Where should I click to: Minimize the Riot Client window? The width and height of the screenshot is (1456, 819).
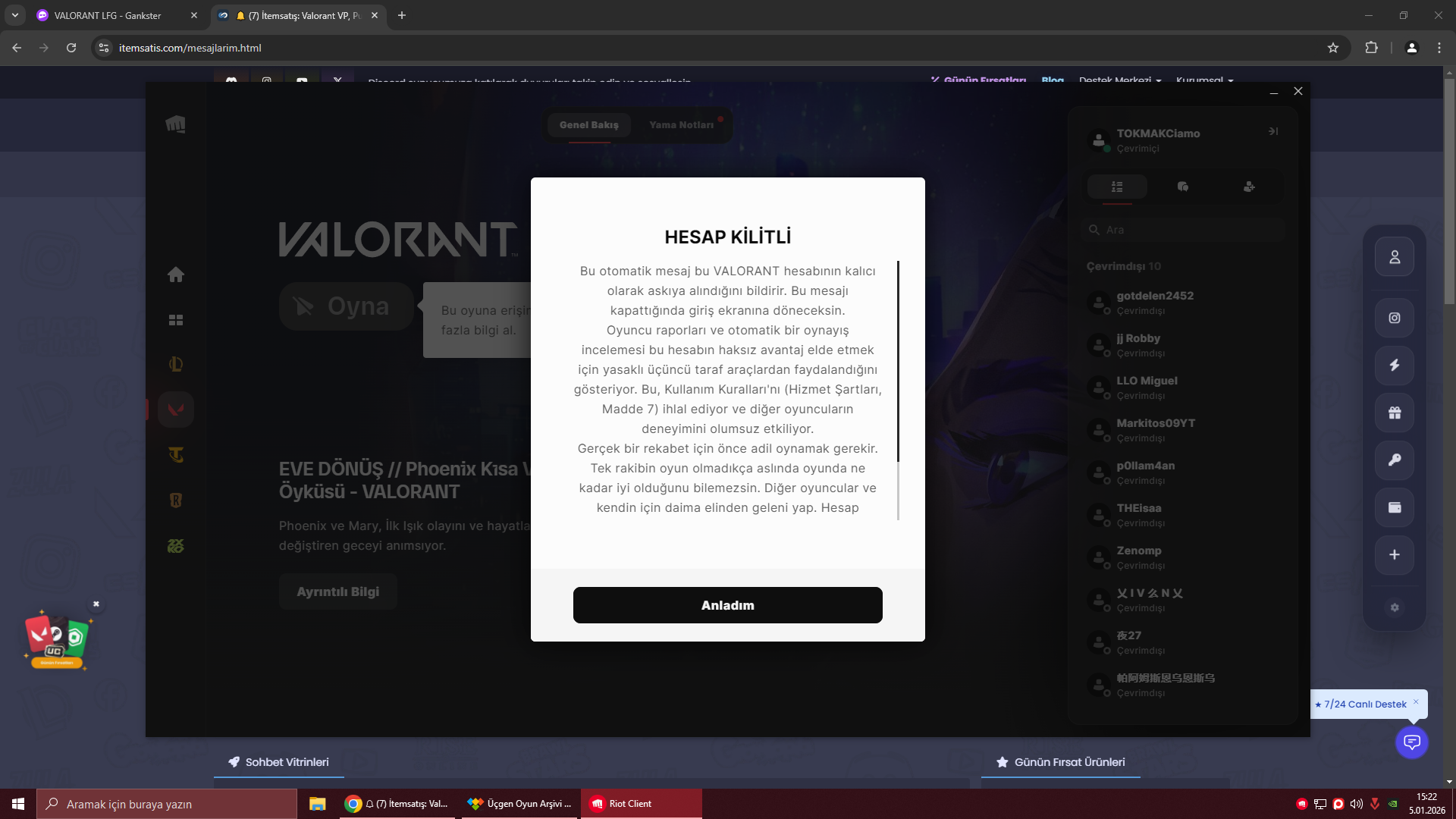(x=1274, y=92)
